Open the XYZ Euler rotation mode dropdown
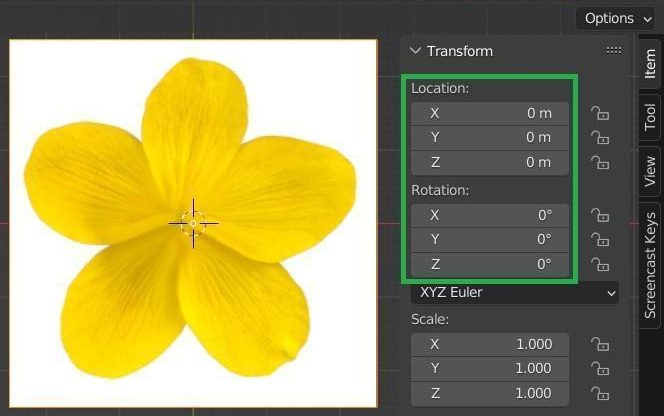Viewport: 664px width, 416px height. (515, 293)
